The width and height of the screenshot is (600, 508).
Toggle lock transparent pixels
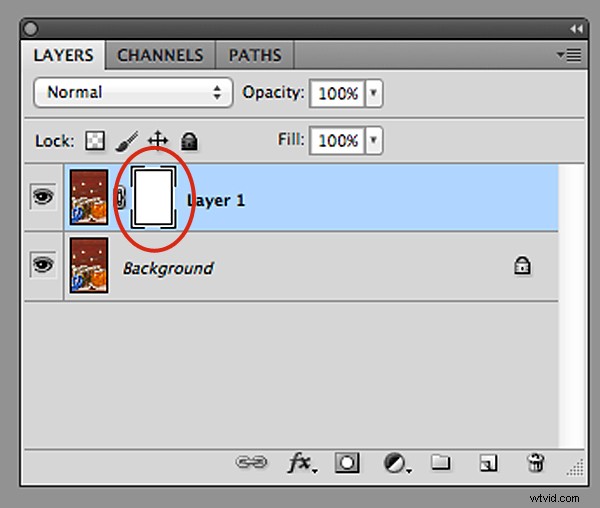94,141
